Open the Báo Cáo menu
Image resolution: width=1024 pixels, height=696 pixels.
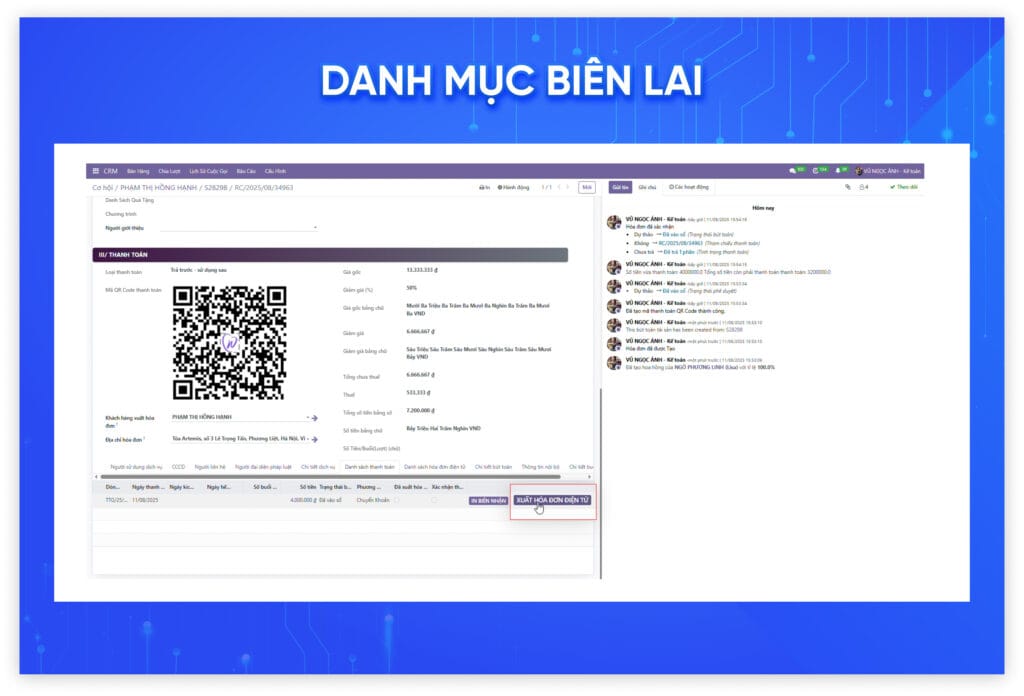click(x=246, y=171)
